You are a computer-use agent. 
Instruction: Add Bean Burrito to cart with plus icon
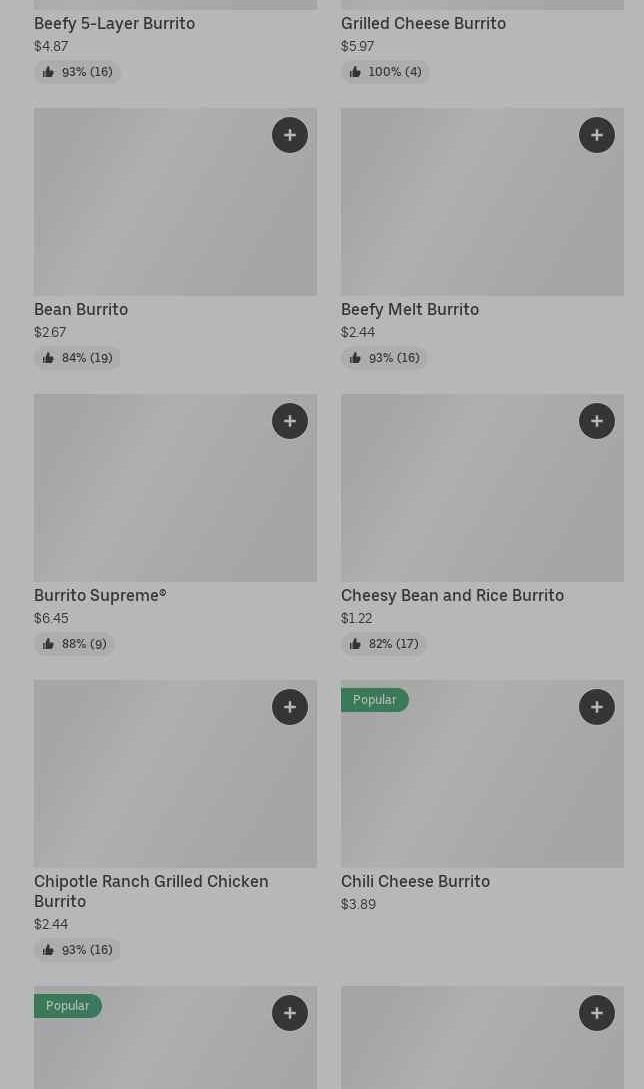290,135
